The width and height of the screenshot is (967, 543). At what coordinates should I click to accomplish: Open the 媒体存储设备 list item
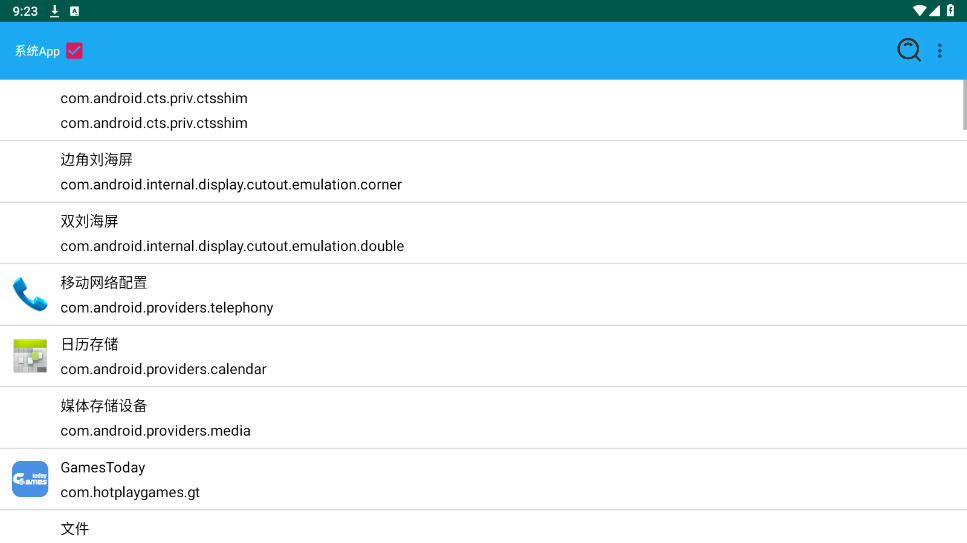pos(104,406)
